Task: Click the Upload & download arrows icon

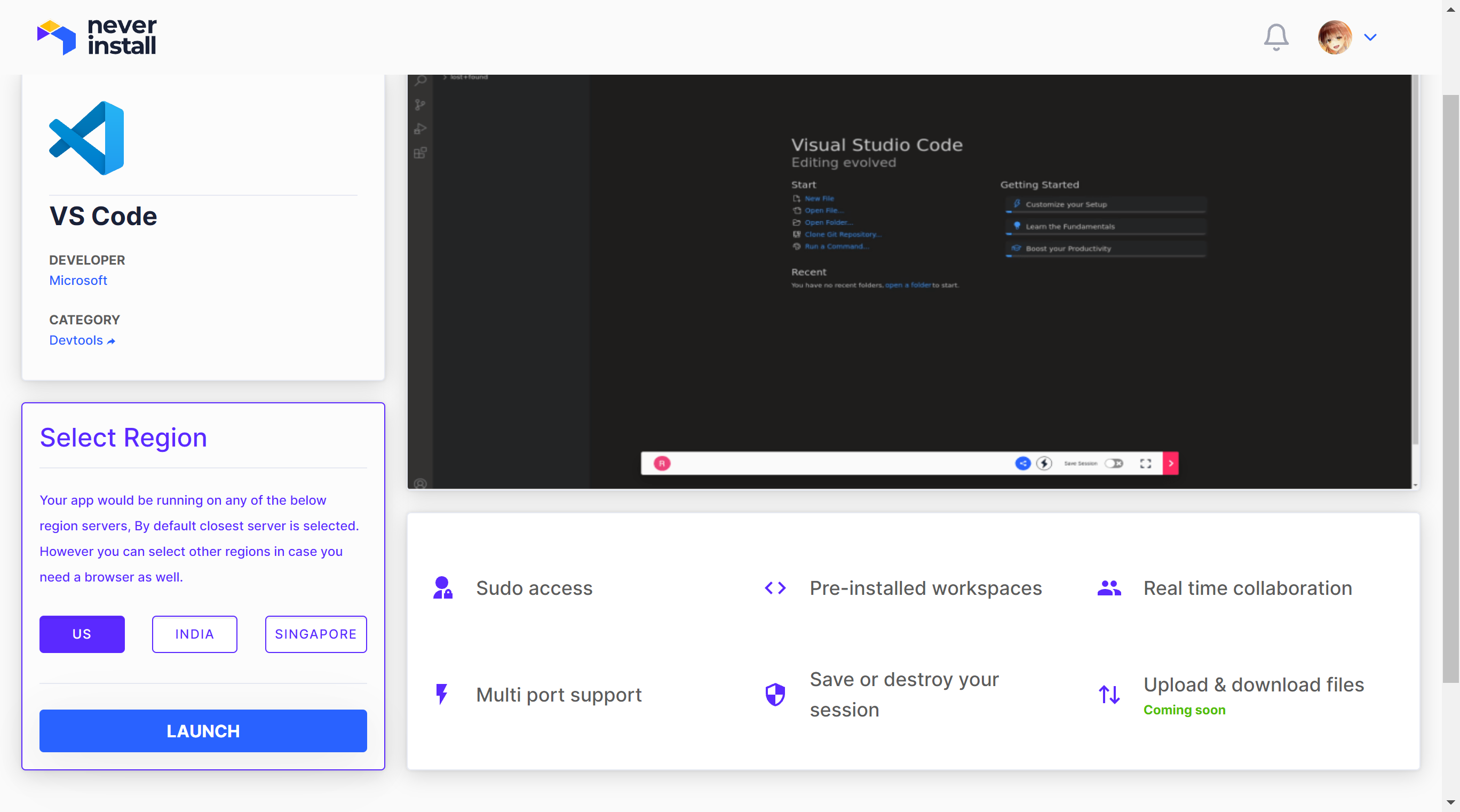Action: 1108,694
